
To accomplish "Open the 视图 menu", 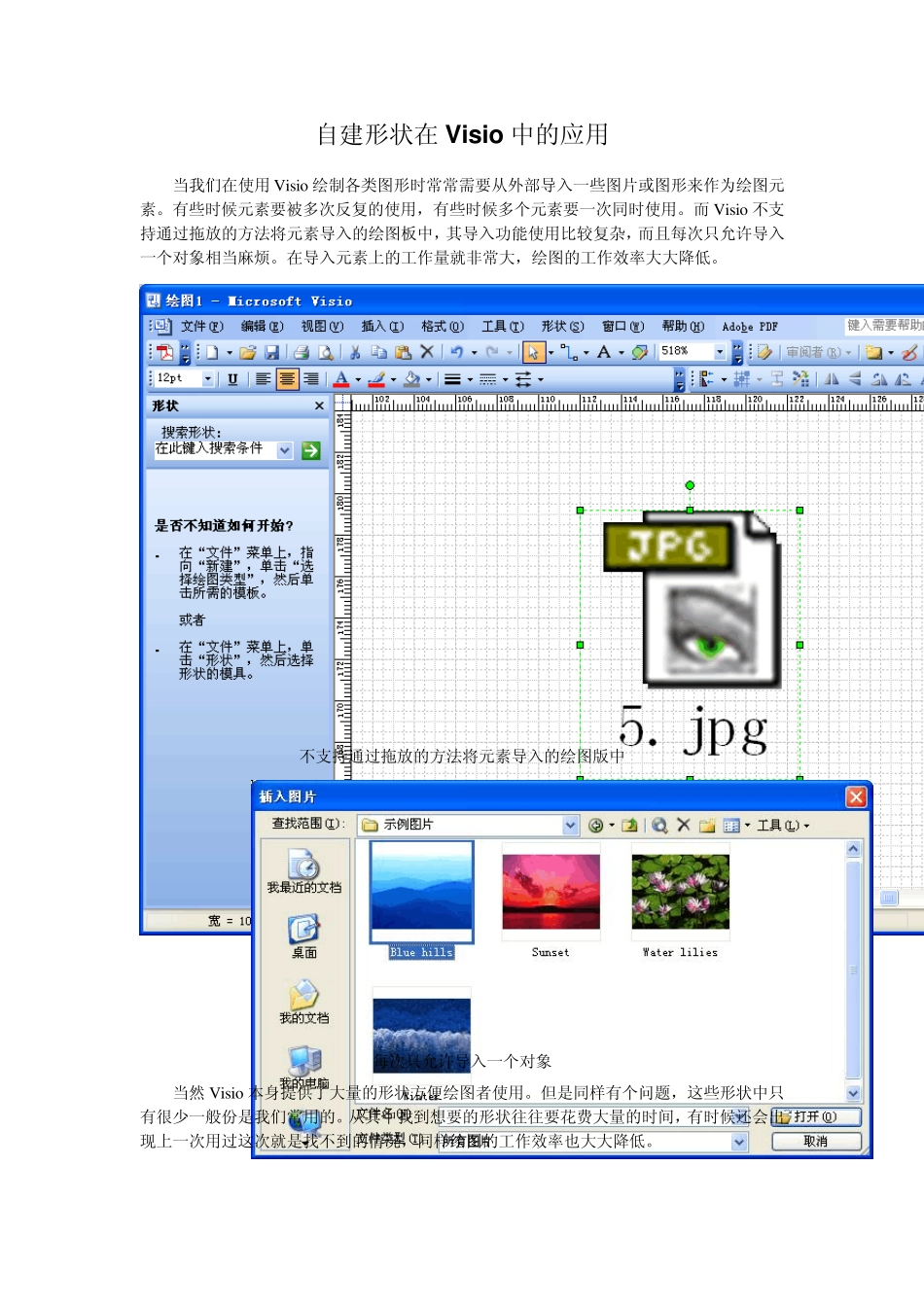I will (x=322, y=327).
